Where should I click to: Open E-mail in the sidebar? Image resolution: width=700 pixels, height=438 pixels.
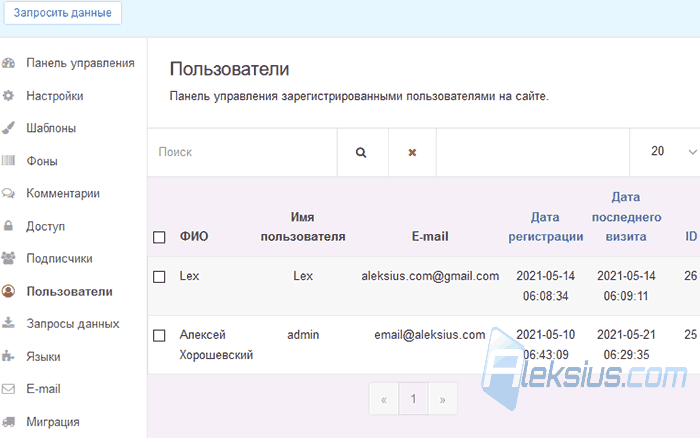[x=43, y=389]
